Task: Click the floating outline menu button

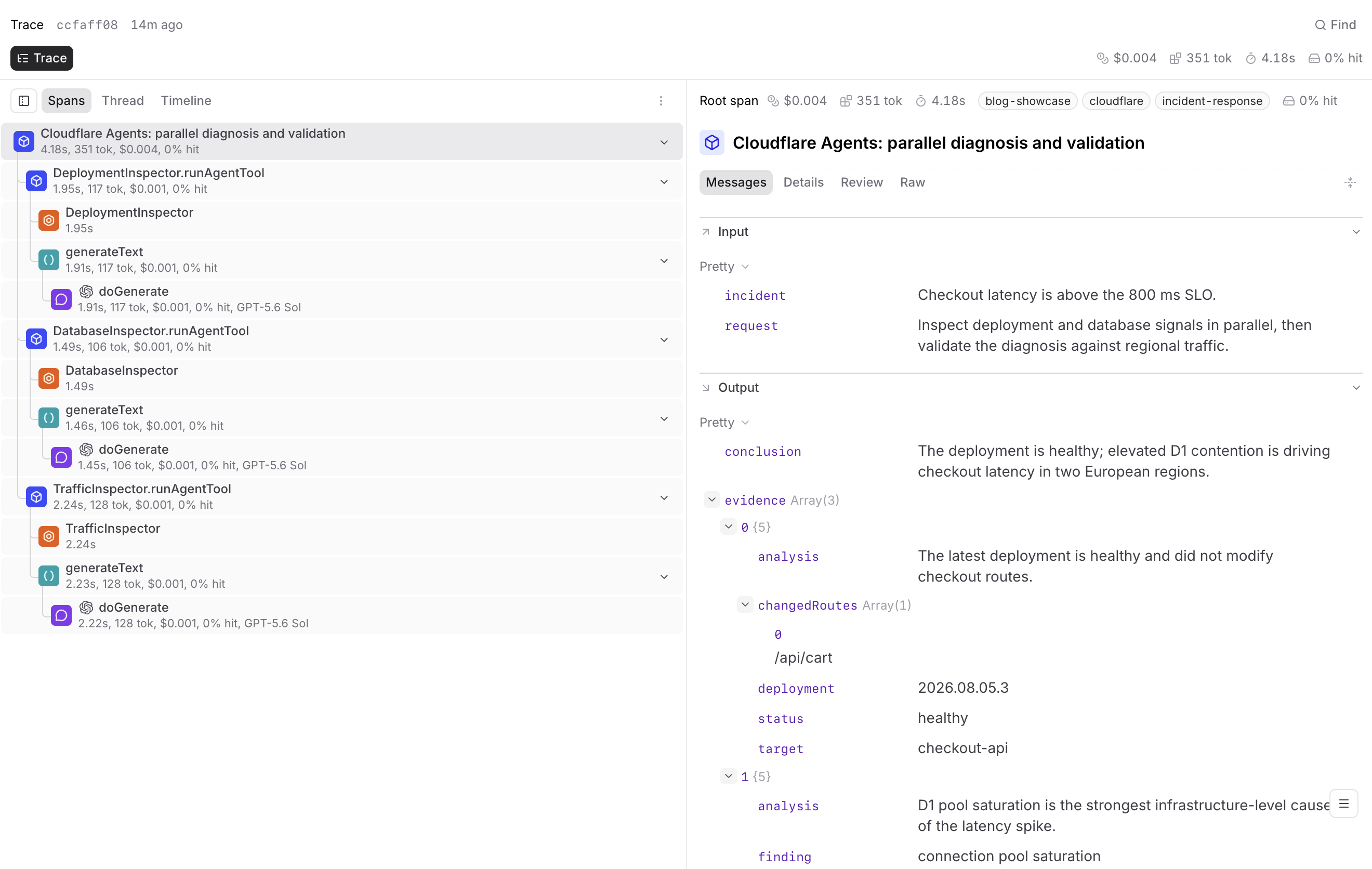Action: pos(1343,804)
